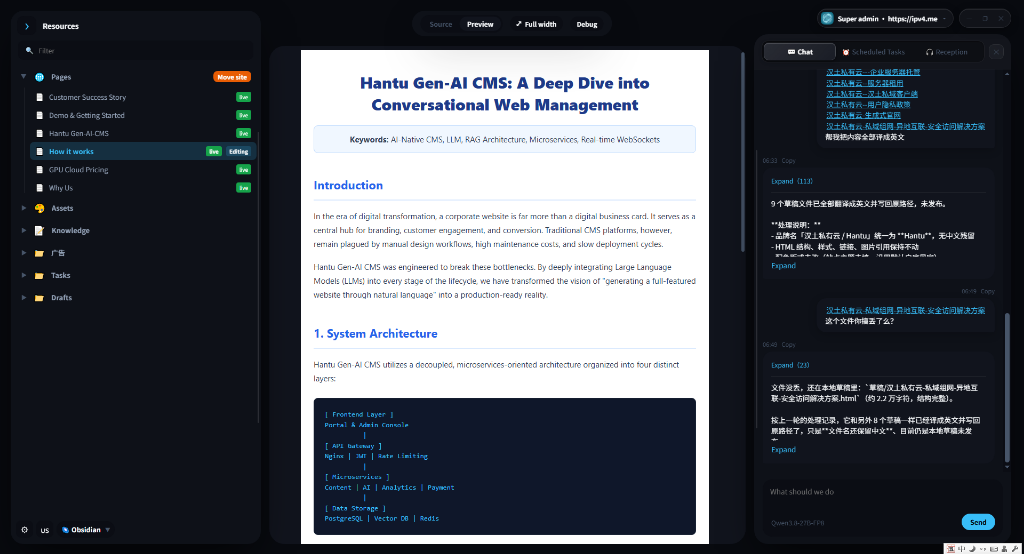
Task: Click the chat panel vertical scrollbar
Action: click(x=1007, y=387)
